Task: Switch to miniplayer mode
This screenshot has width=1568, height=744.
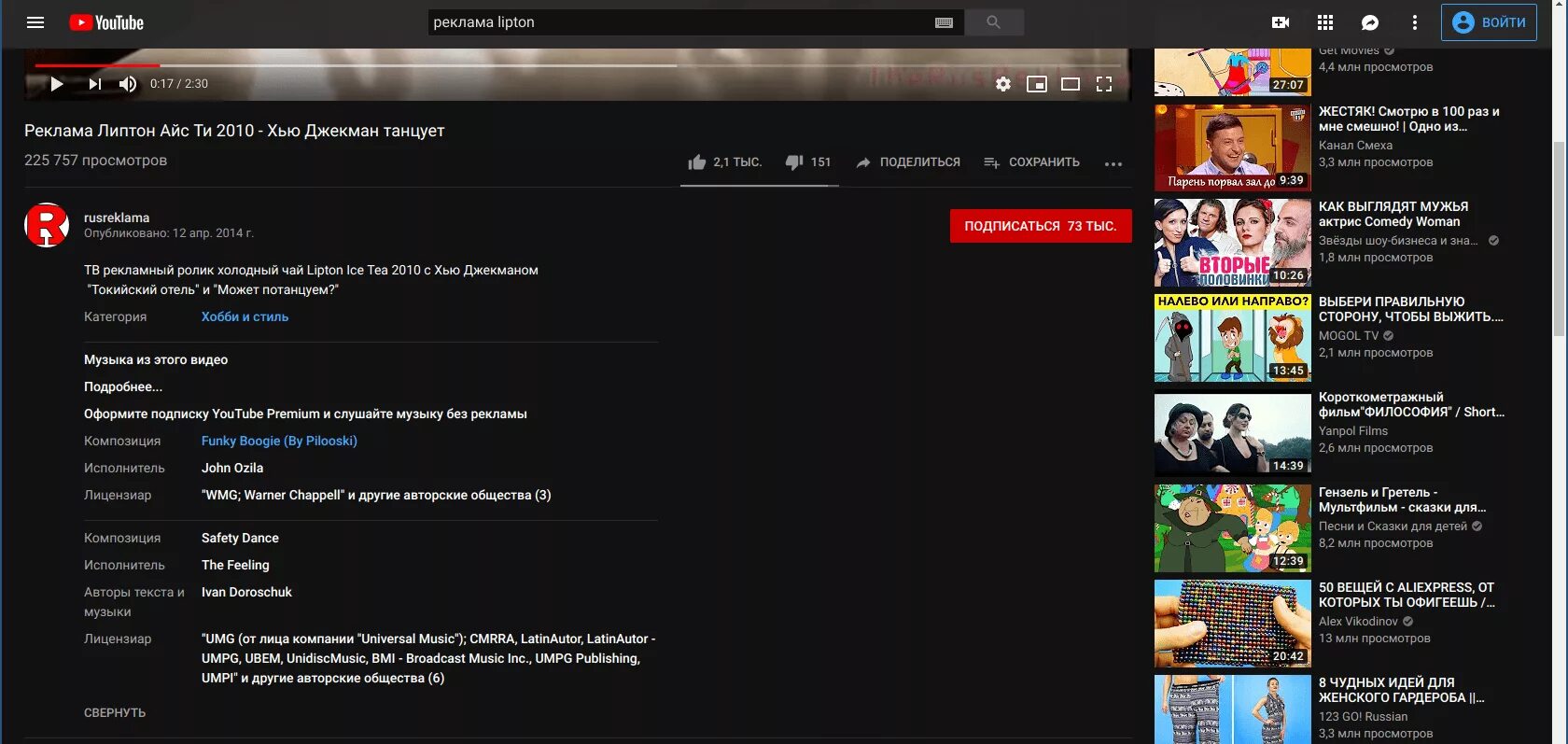Action: tap(1037, 84)
